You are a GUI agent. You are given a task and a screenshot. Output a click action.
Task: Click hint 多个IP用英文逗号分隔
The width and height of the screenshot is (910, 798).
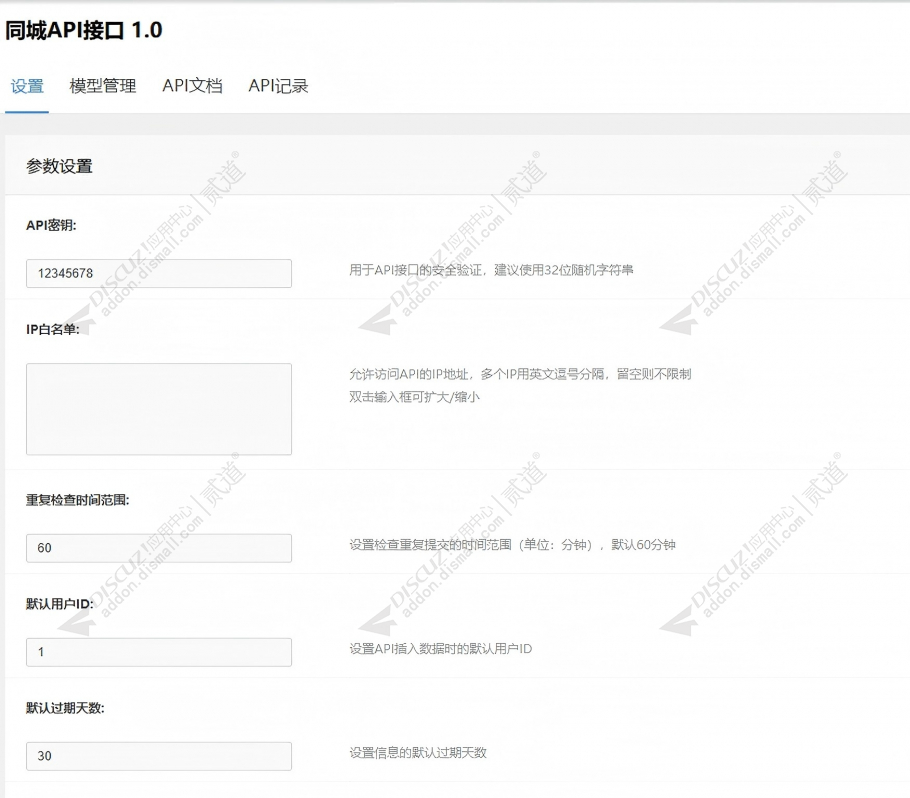pyautogui.click(x=543, y=374)
